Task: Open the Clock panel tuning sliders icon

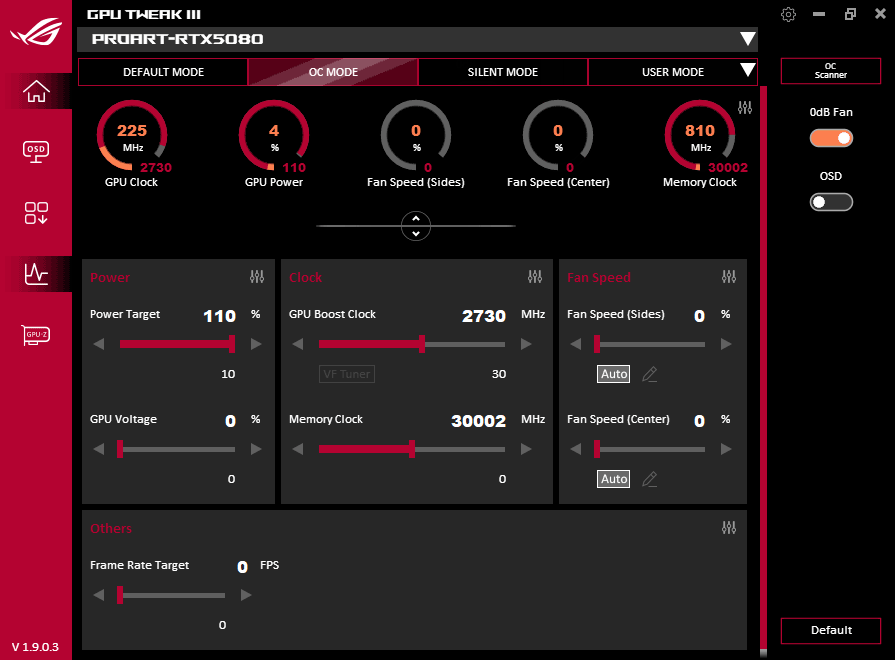Action: tap(535, 277)
